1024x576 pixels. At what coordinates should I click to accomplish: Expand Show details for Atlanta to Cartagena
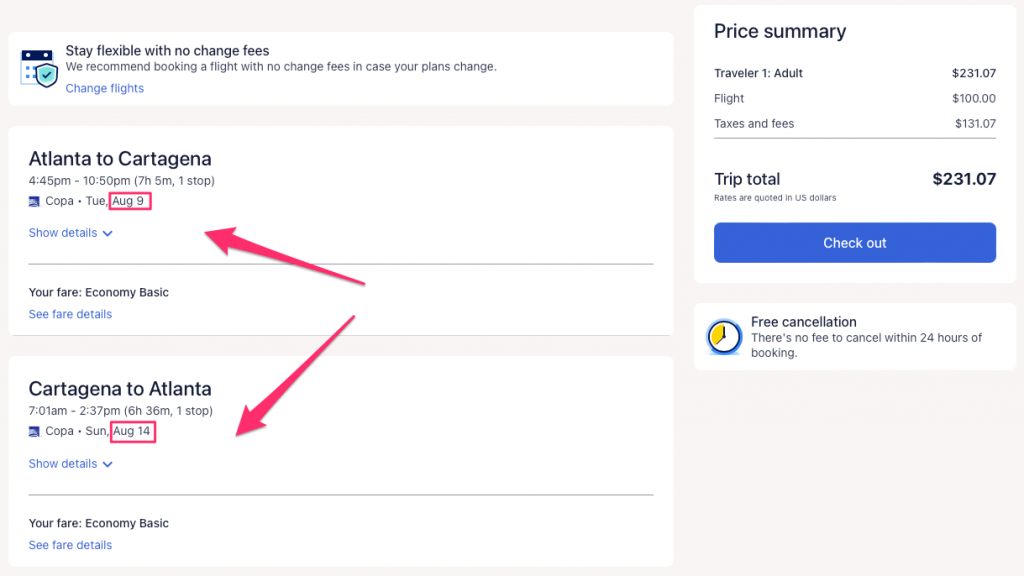tap(63, 233)
